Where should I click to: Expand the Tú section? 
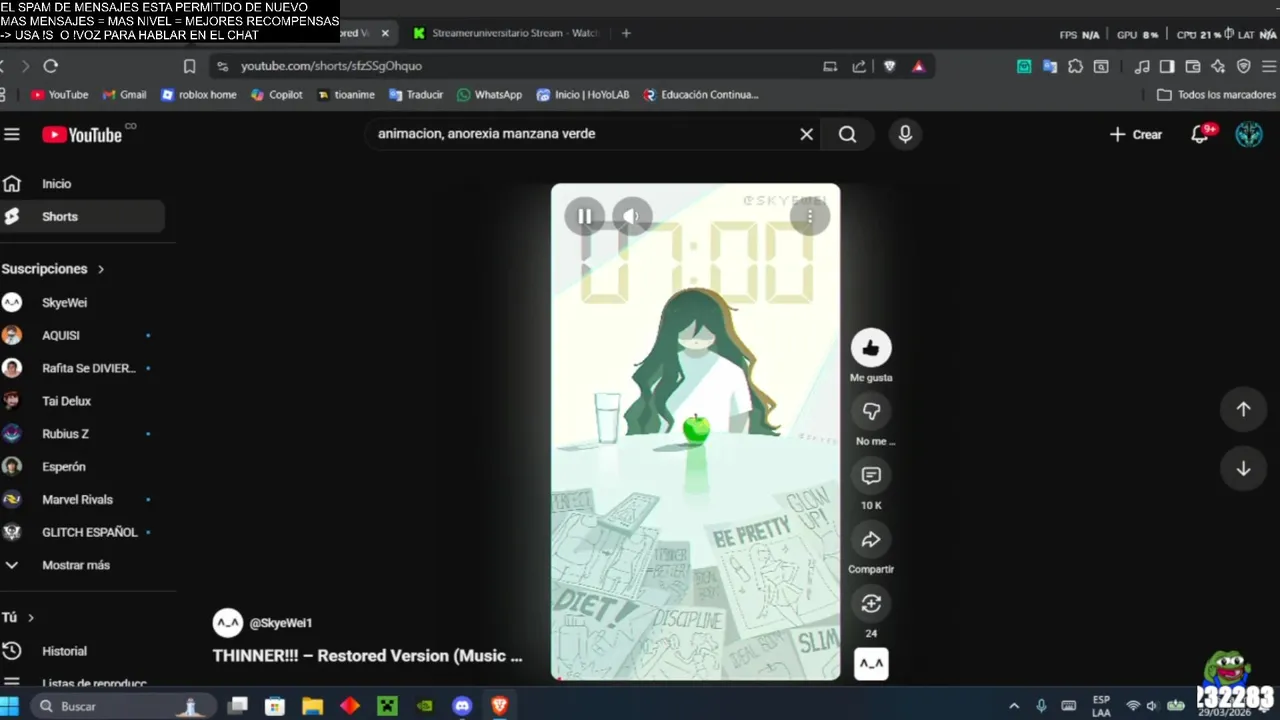point(18,618)
